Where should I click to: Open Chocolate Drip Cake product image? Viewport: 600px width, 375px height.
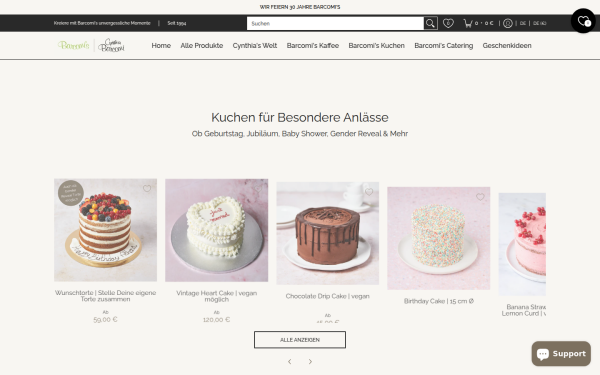328,233
